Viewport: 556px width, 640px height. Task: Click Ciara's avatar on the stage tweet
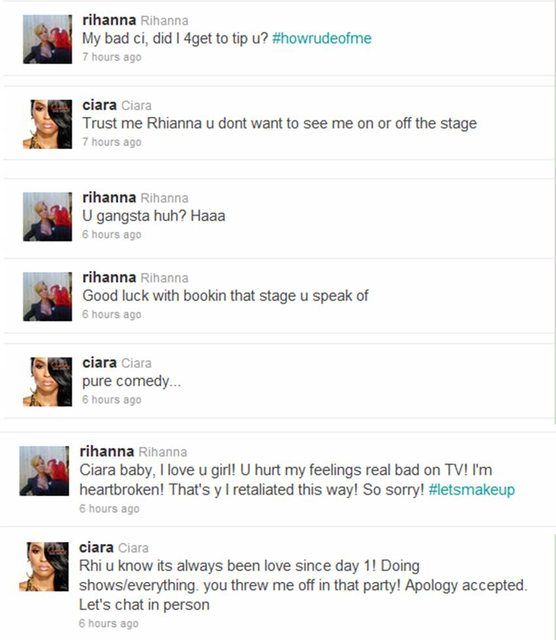point(47,124)
